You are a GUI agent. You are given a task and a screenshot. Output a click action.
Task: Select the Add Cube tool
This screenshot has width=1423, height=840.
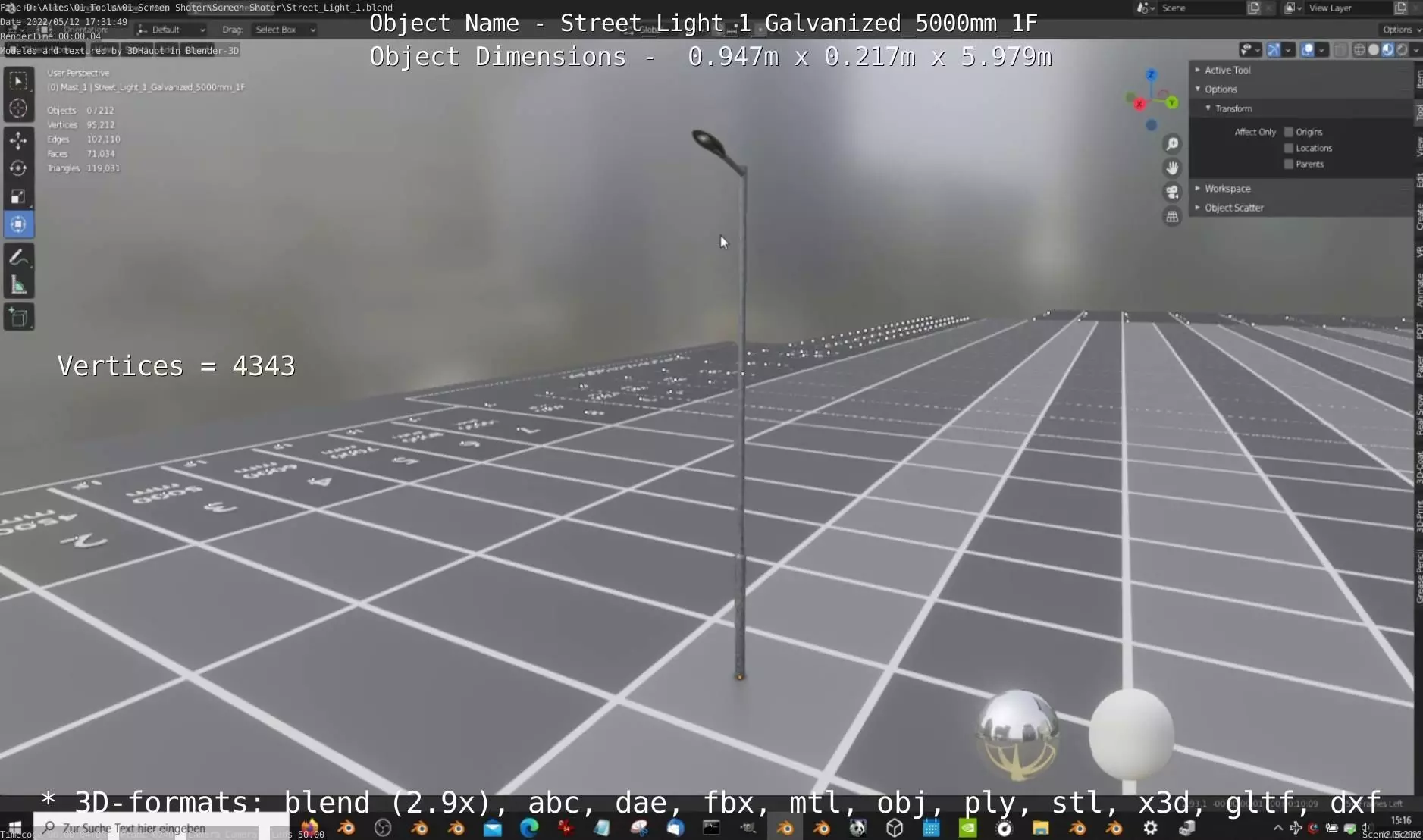[x=18, y=318]
